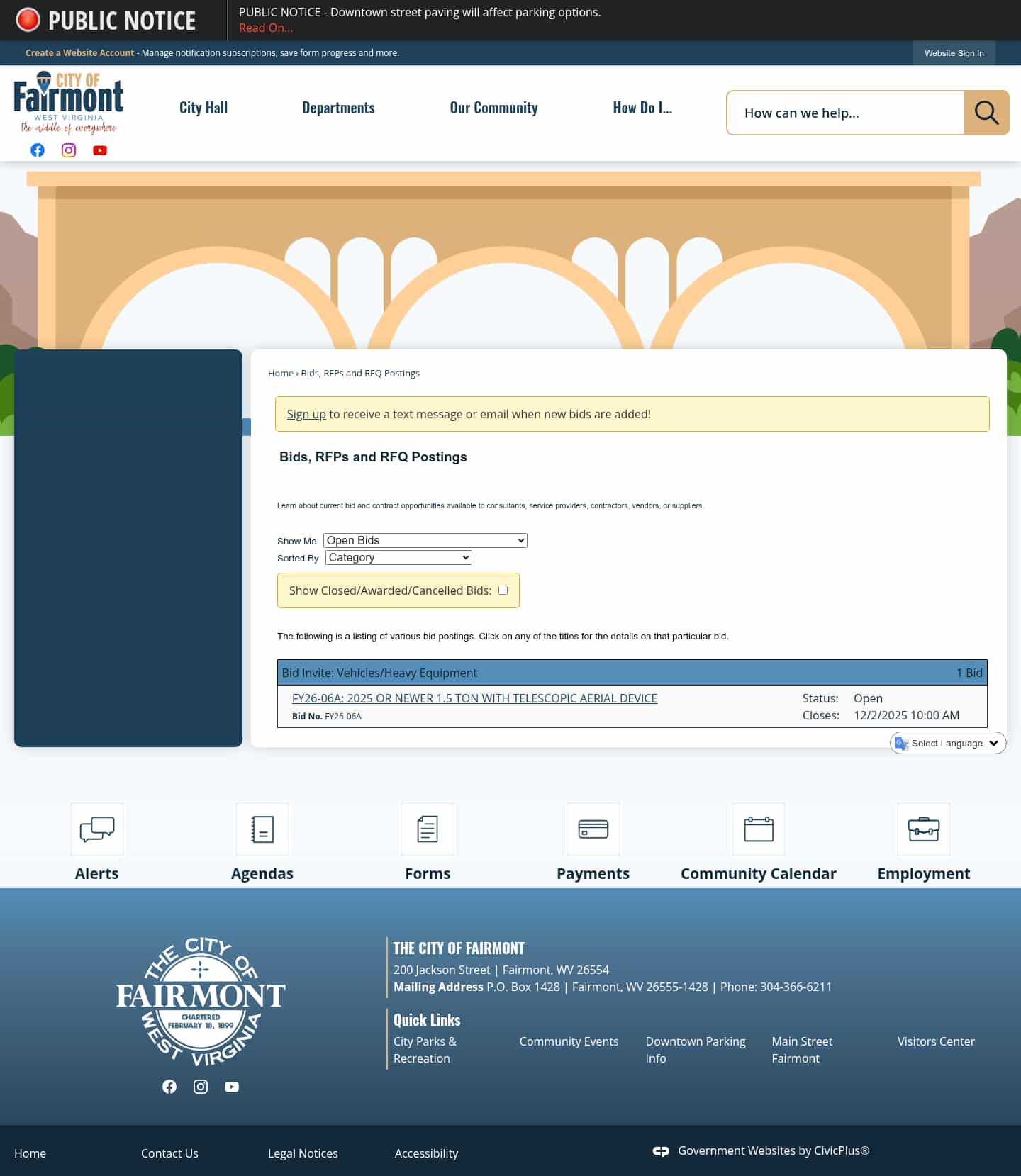Click the Home breadcrumb link
This screenshot has height=1176, width=1021.
click(x=281, y=373)
